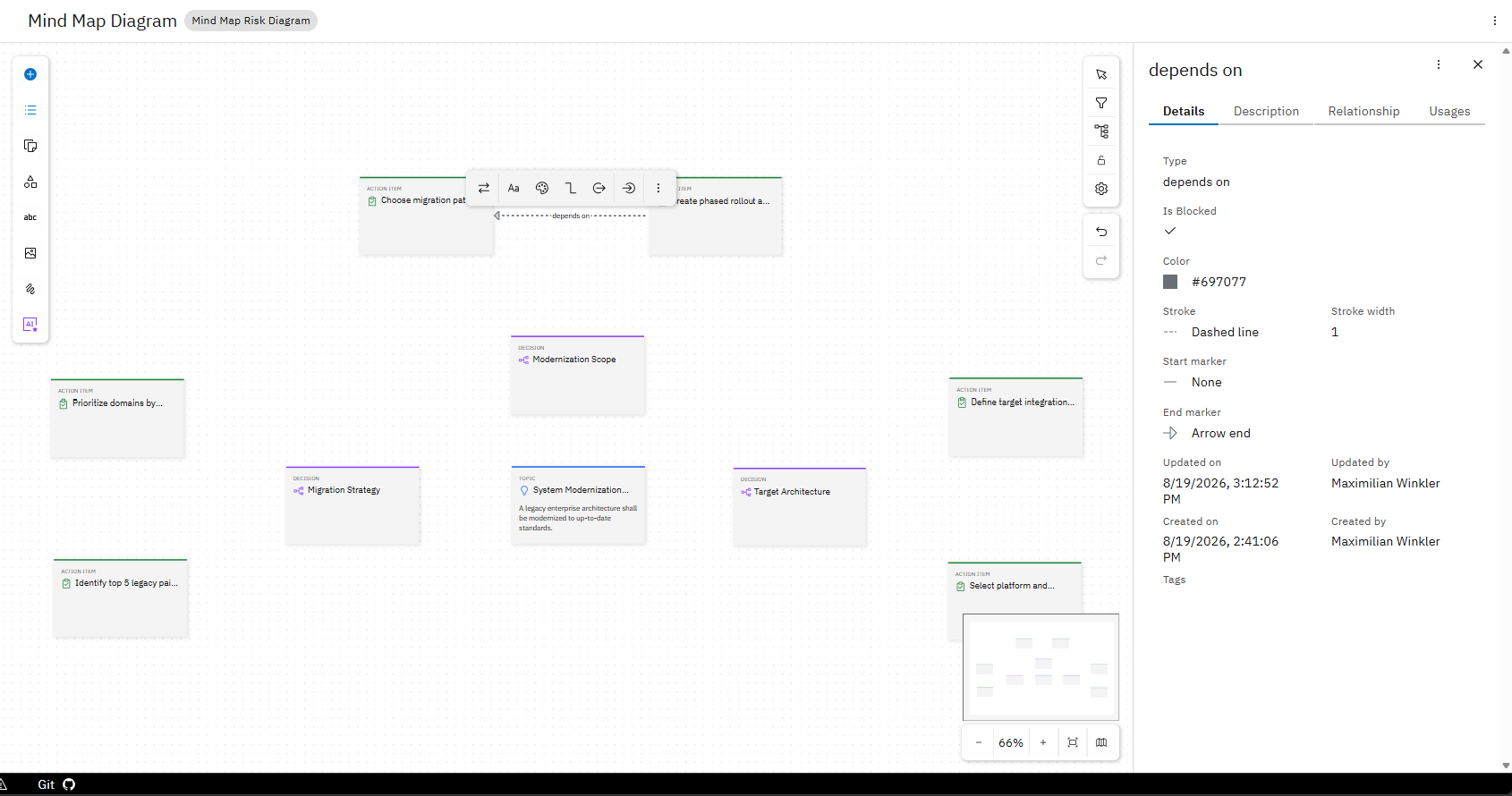Open the page-level more options menu
The image size is (1512, 796).
click(x=1494, y=21)
